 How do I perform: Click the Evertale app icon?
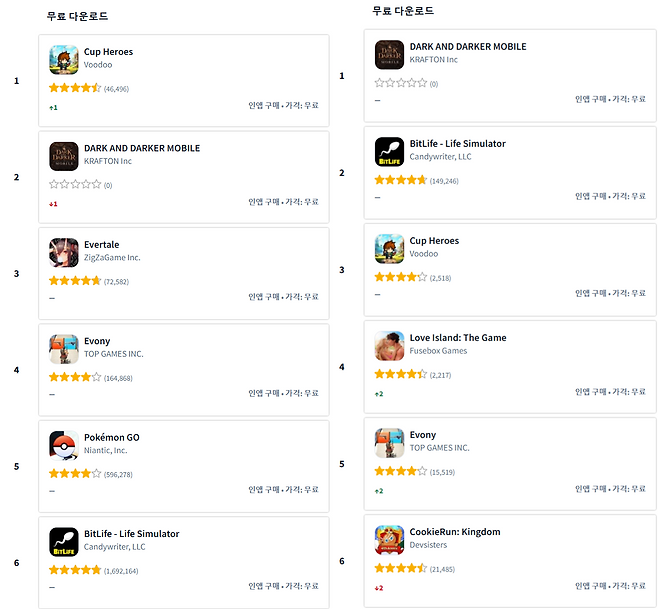tap(64, 253)
